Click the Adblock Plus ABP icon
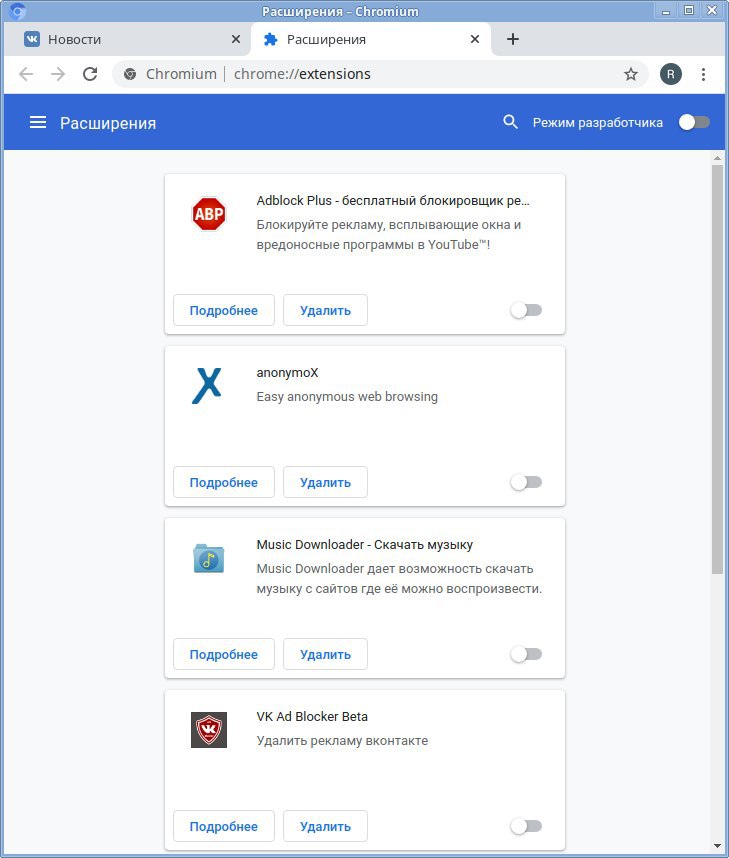 click(x=209, y=213)
